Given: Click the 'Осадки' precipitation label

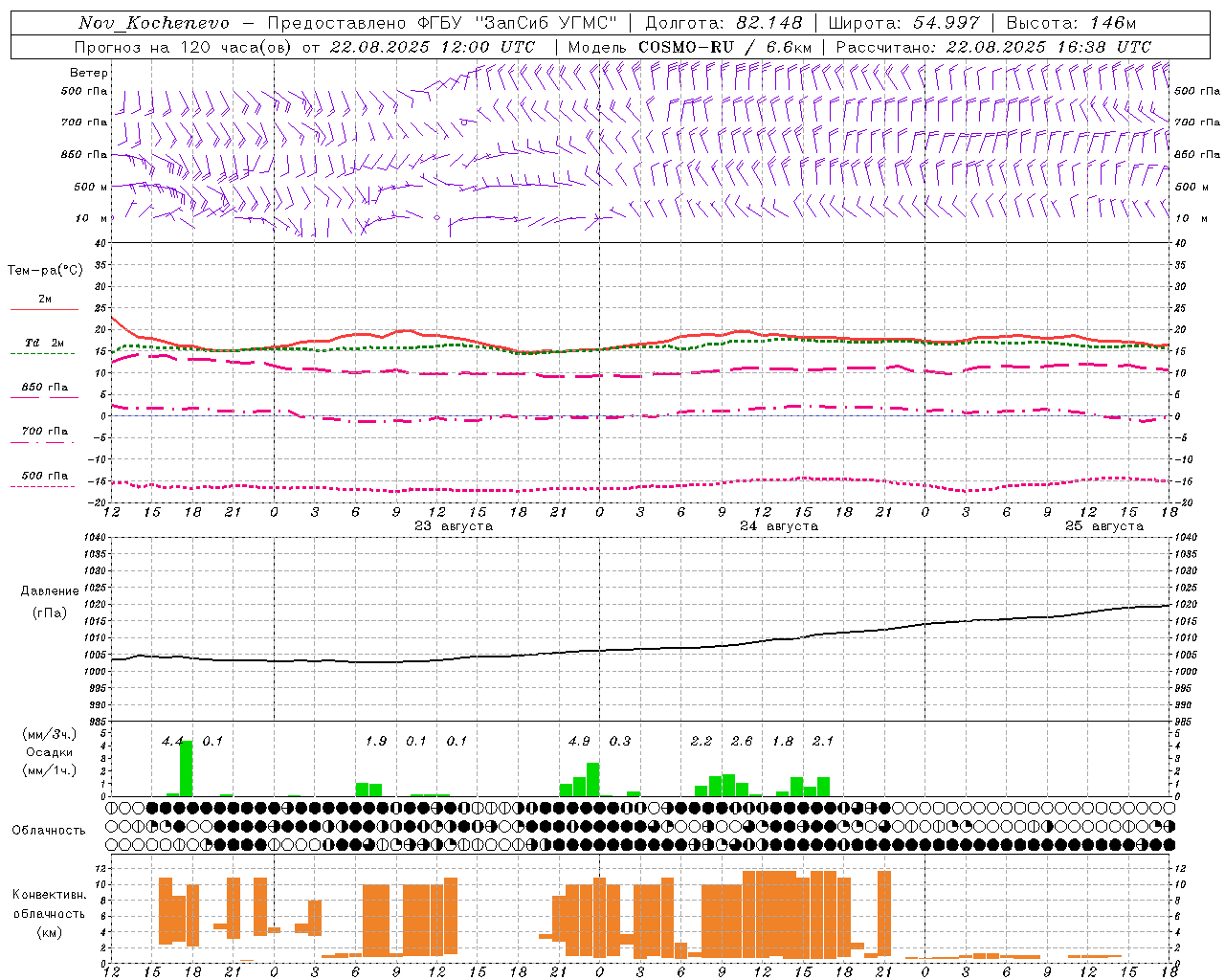Looking at the screenshot, I should (x=49, y=752).
